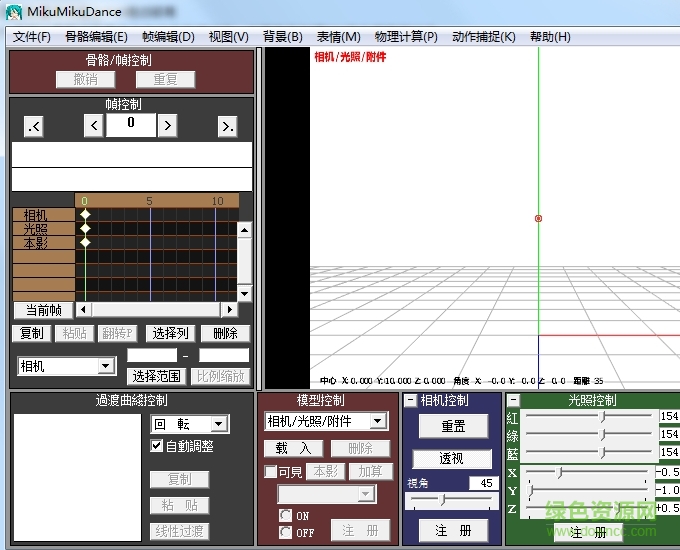Adjust the 視角 view angle slider
The height and width of the screenshot is (550, 680).
click(x=443, y=499)
